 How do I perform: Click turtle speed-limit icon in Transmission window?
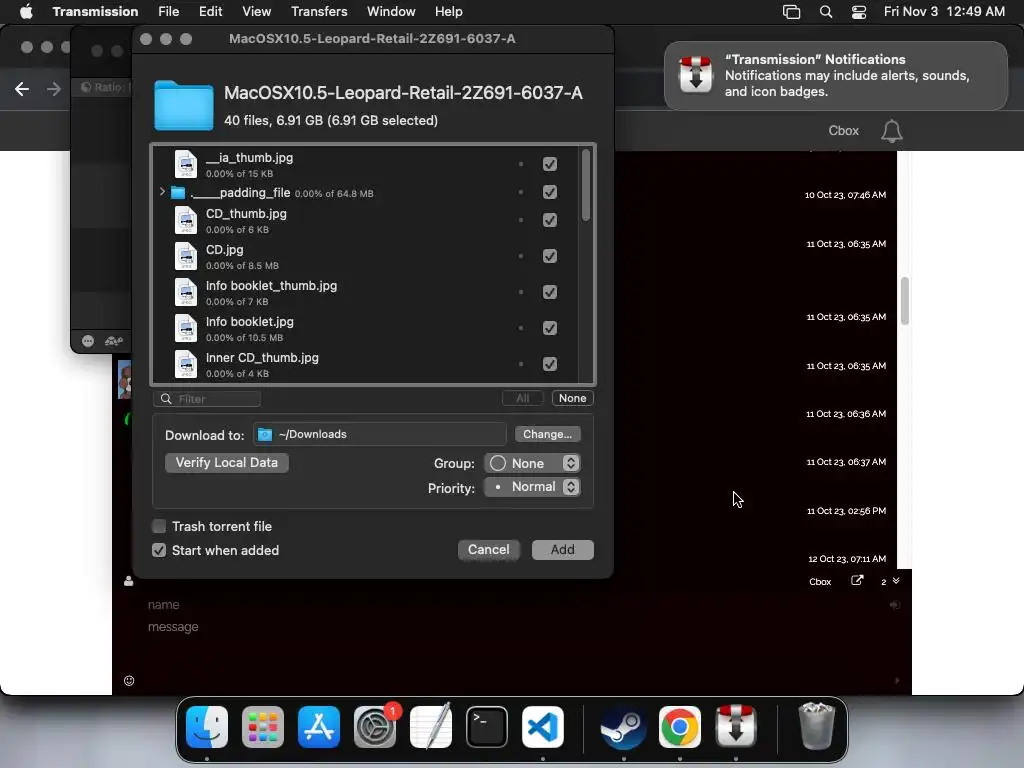(114, 341)
